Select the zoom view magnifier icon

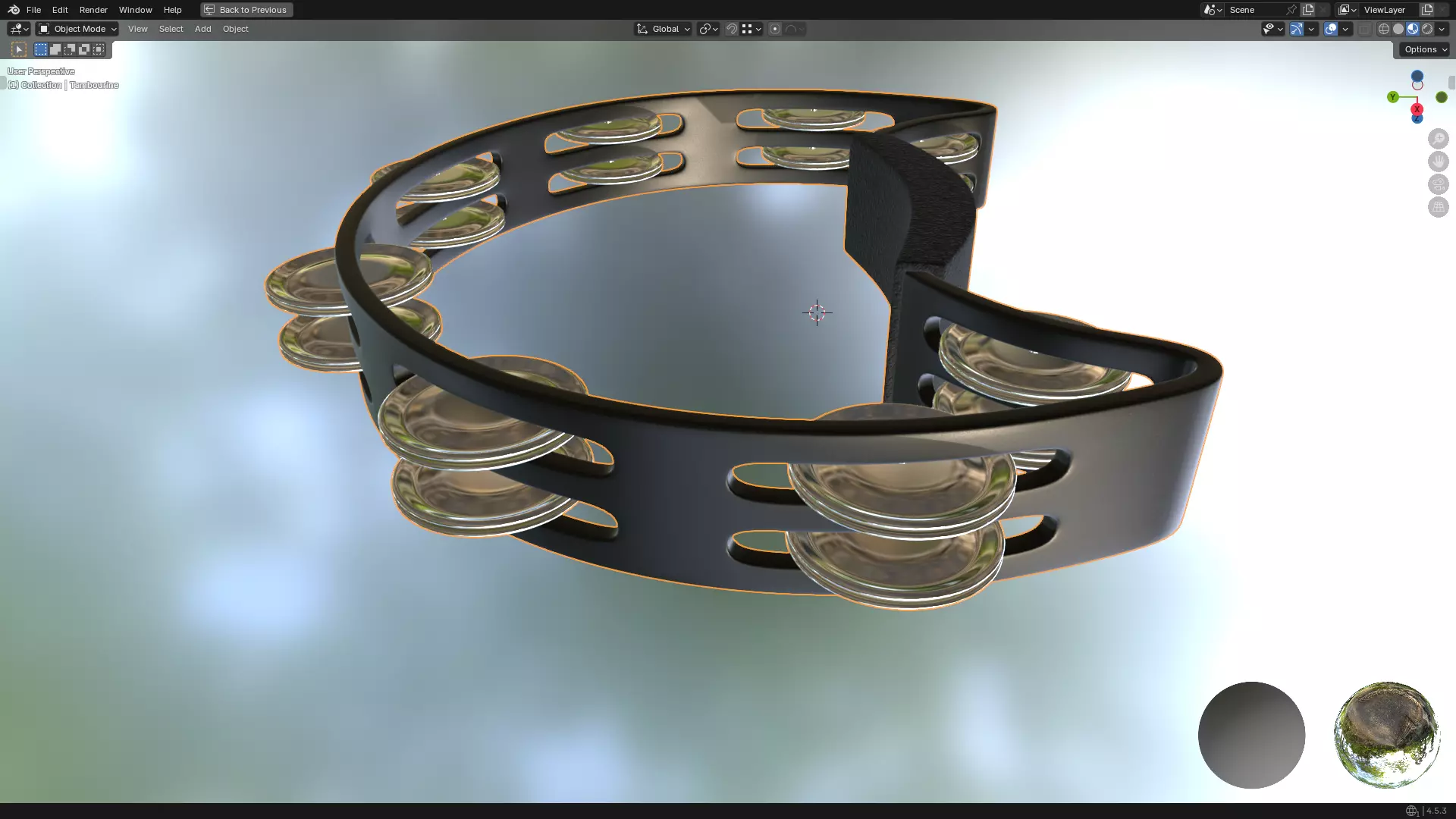[x=1438, y=139]
